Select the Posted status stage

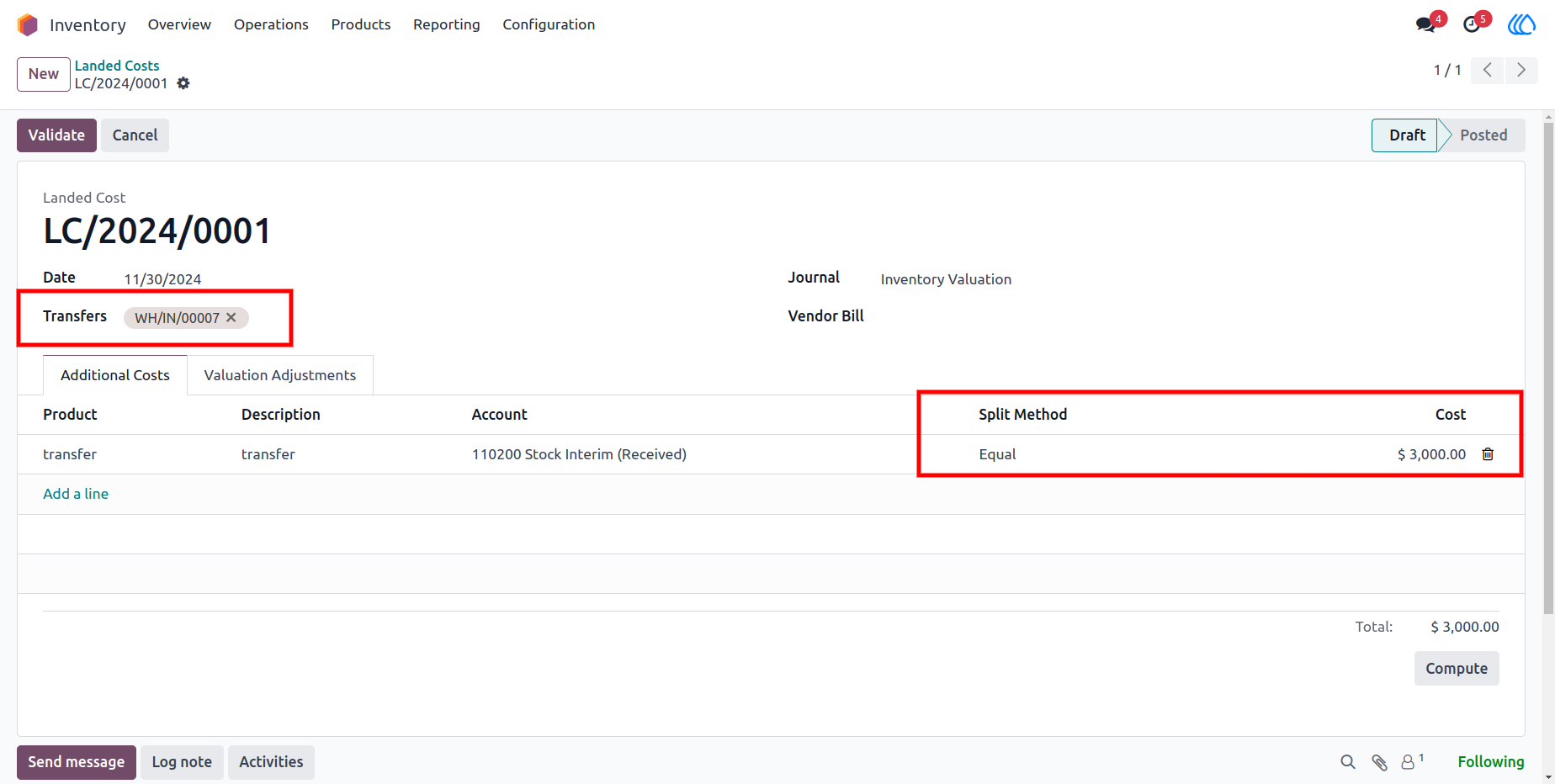(1483, 135)
